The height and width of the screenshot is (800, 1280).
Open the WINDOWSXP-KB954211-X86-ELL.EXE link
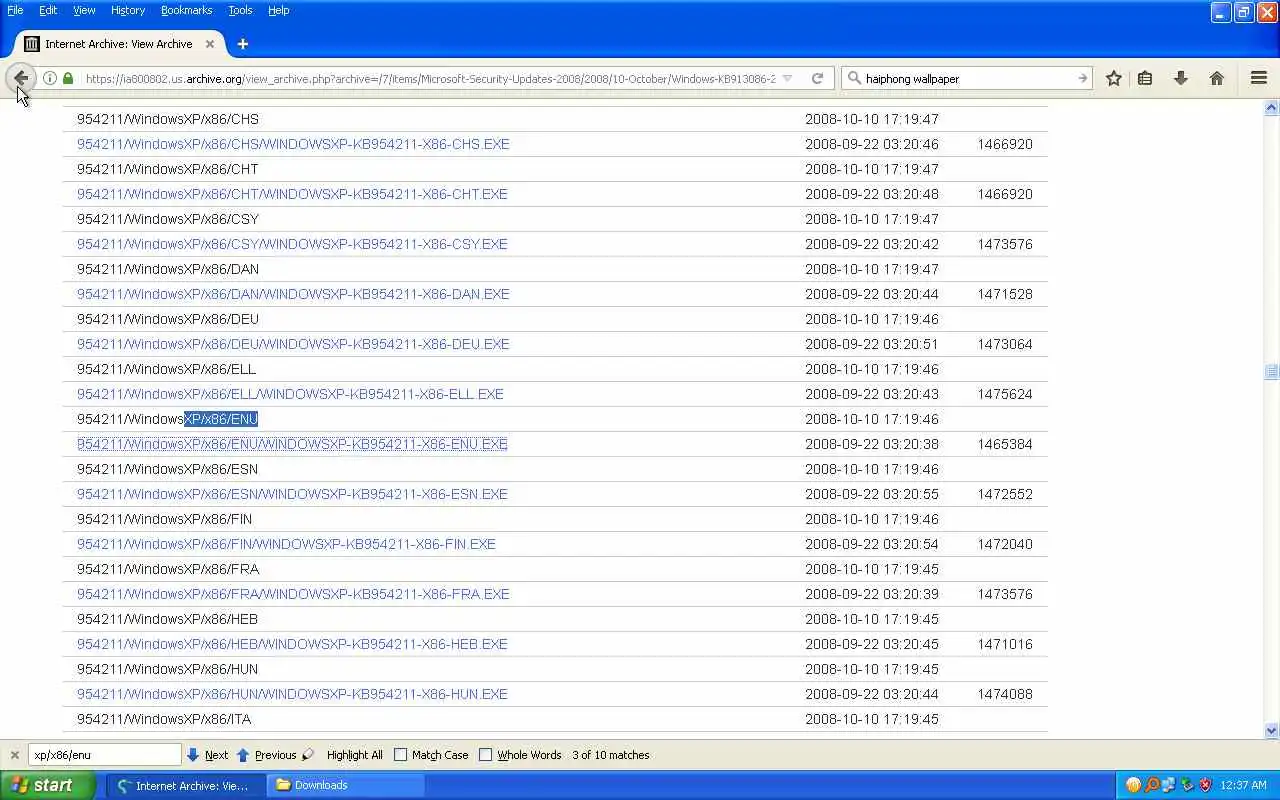tap(290, 394)
